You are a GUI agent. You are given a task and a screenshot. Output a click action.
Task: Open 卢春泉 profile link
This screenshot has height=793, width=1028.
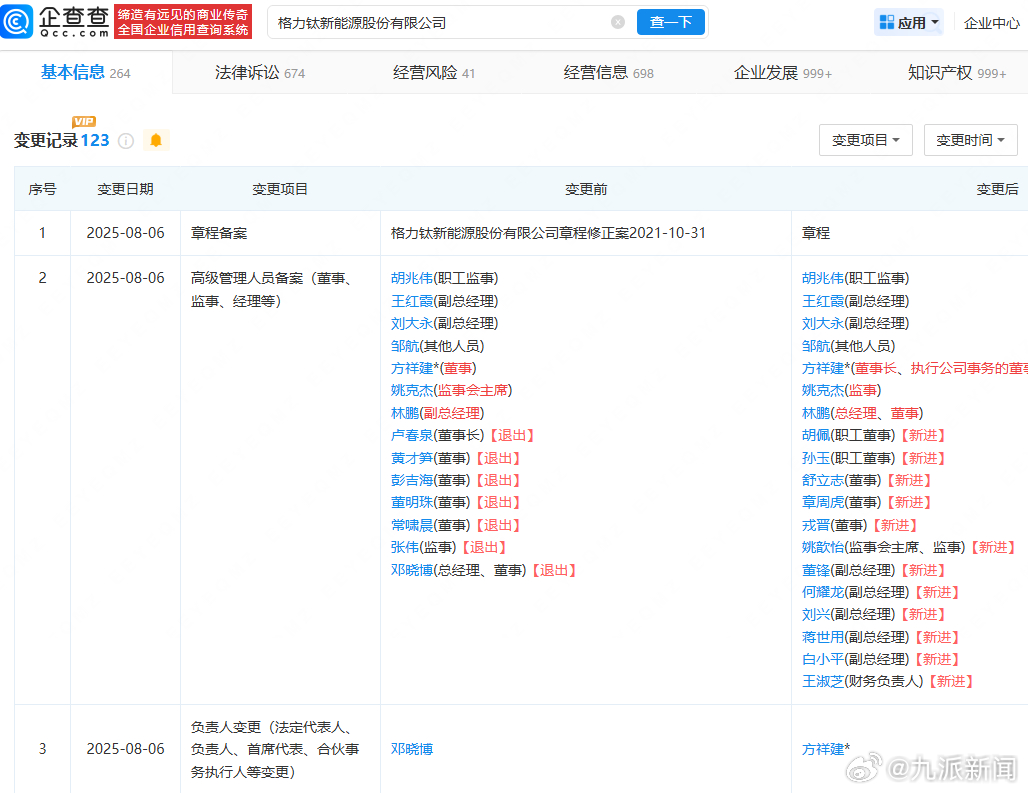(412, 436)
